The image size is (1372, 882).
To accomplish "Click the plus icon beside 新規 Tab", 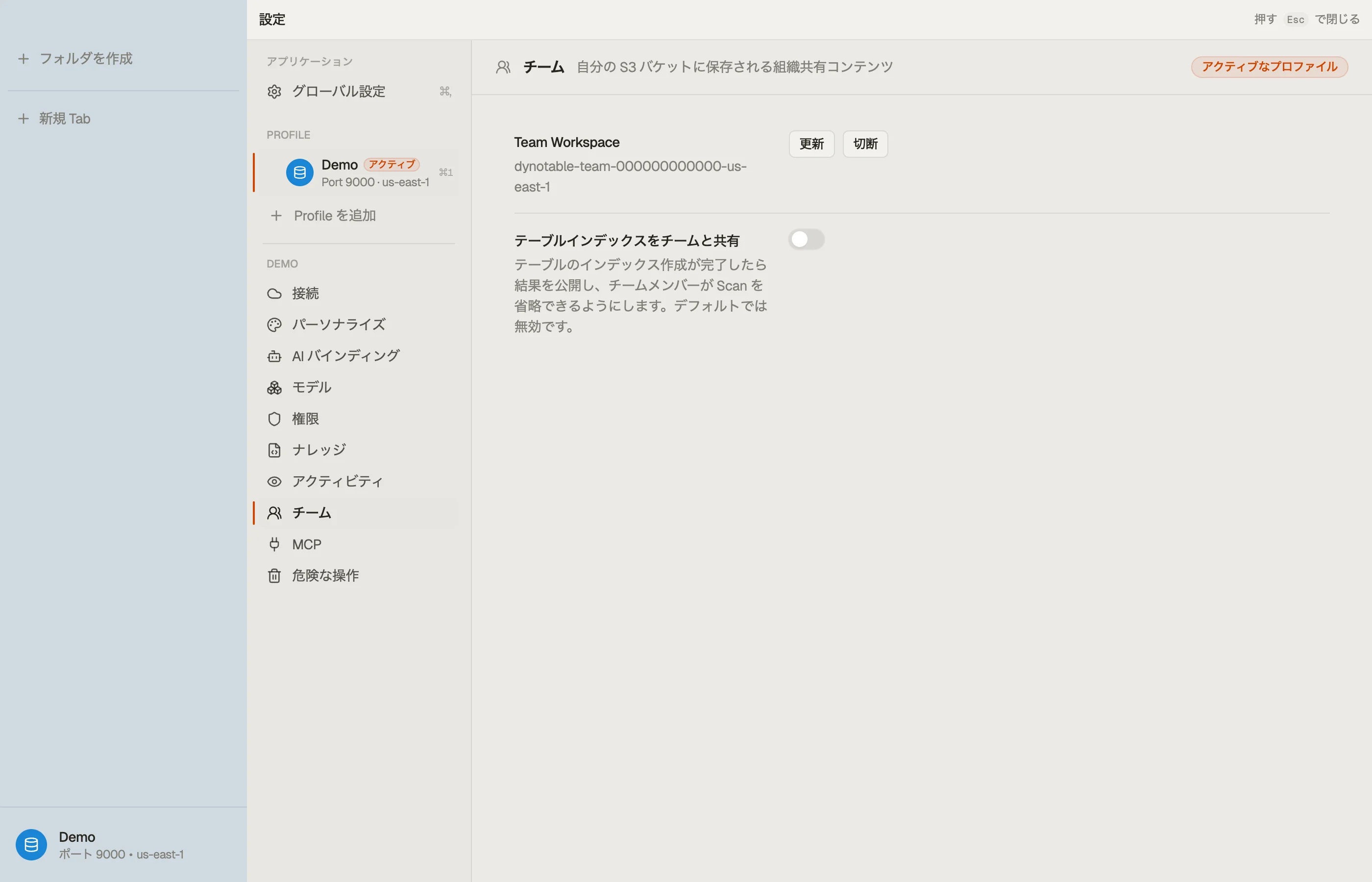I will [x=24, y=119].
